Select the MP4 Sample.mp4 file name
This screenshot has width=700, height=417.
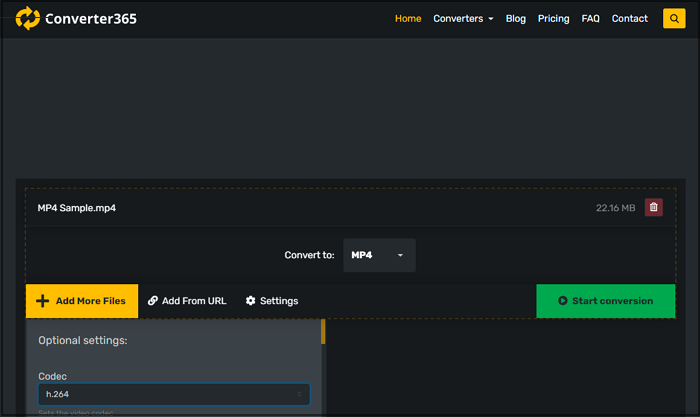(x=77, y=208)
